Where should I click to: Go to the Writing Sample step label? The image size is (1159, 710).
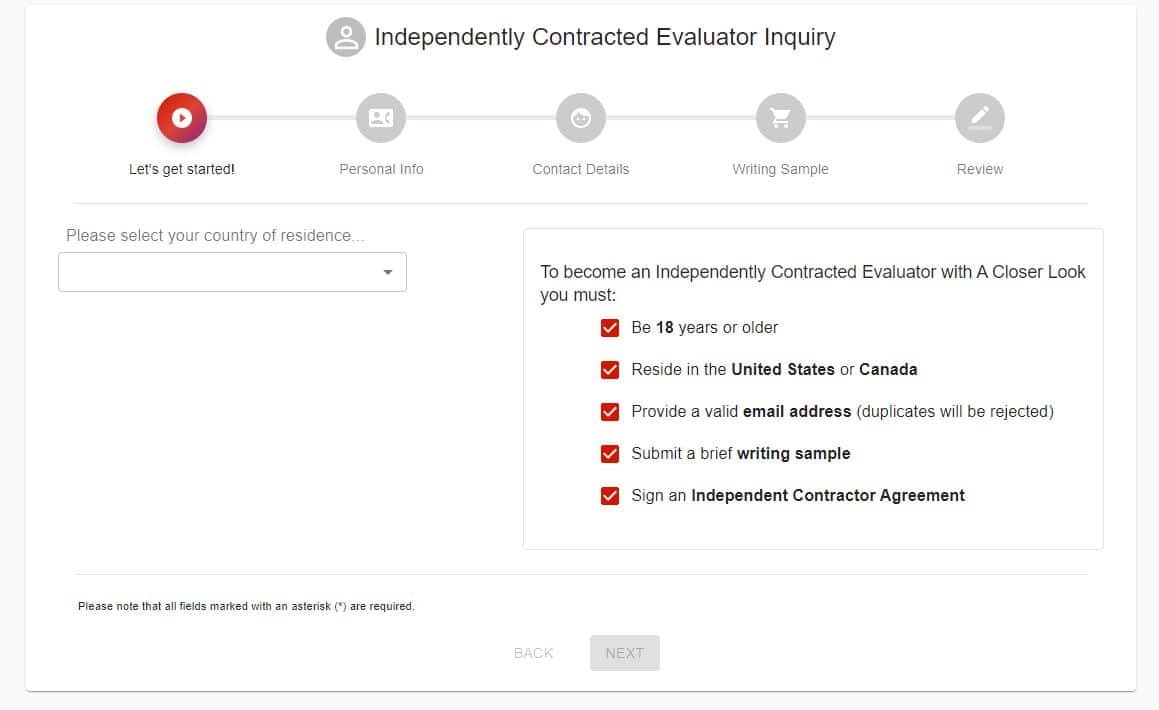(x=781, y=169)
